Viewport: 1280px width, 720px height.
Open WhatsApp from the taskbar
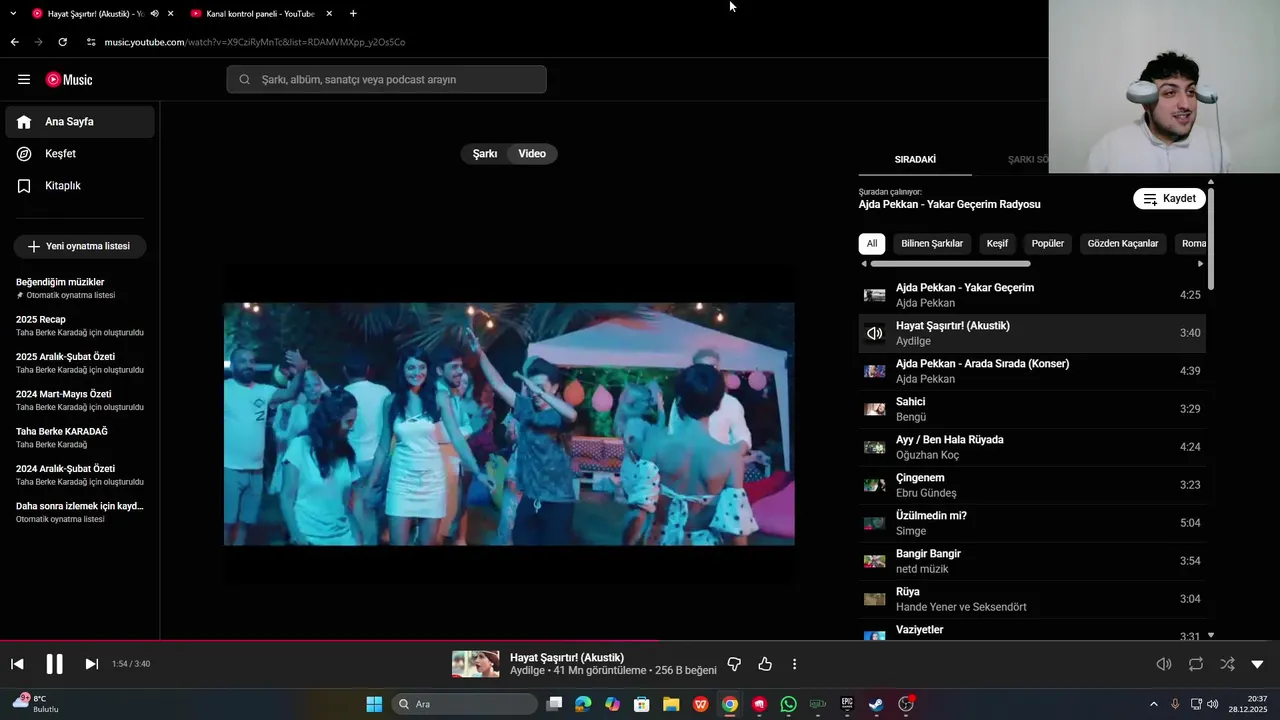789,704
